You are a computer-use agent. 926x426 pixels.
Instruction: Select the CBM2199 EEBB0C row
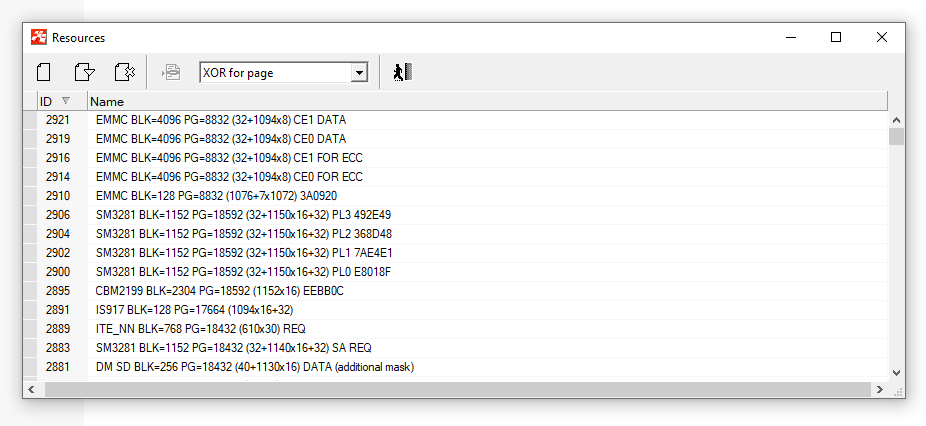point(219,291)
